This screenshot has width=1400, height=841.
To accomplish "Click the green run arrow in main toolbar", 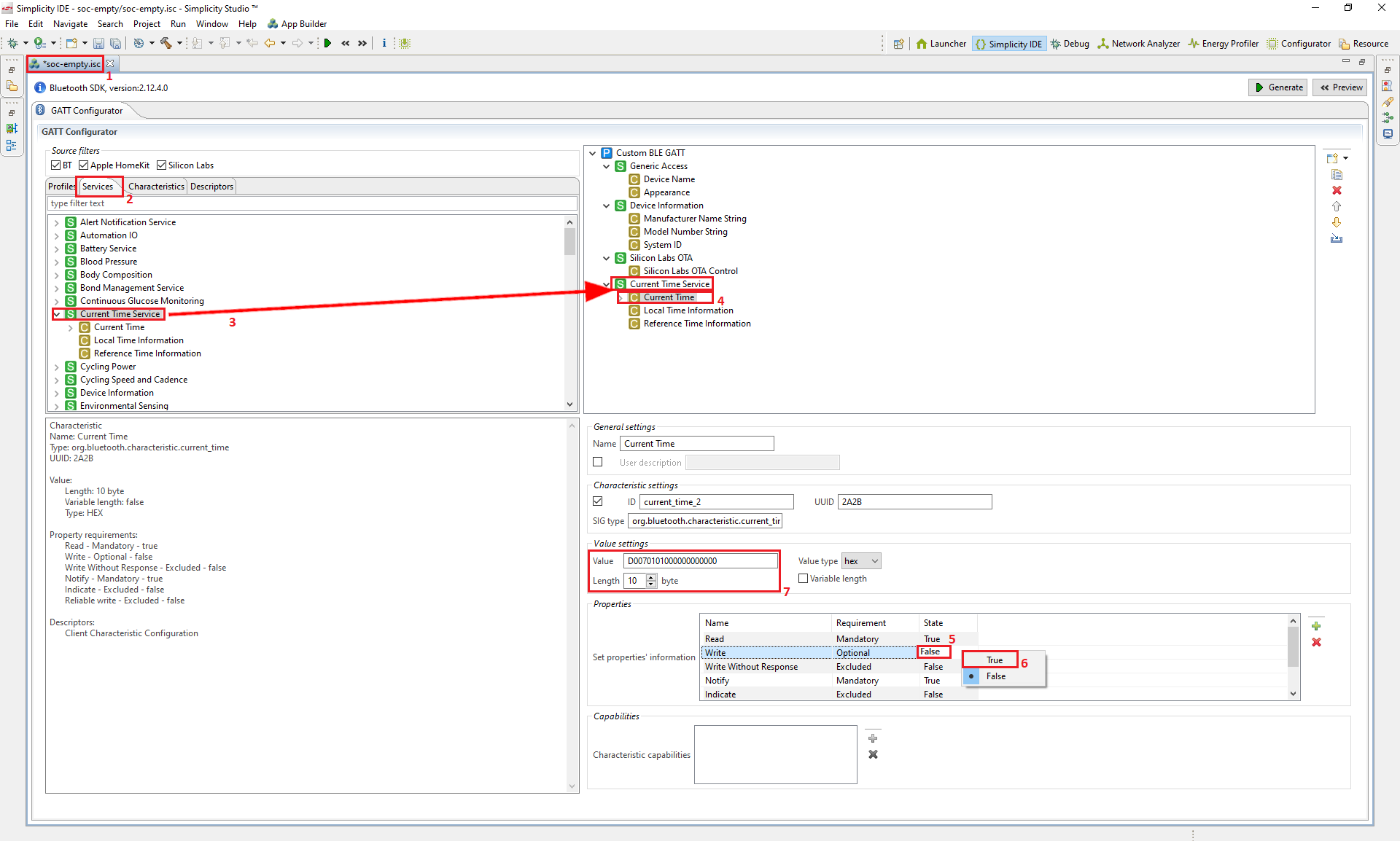I will pos(327,43).
